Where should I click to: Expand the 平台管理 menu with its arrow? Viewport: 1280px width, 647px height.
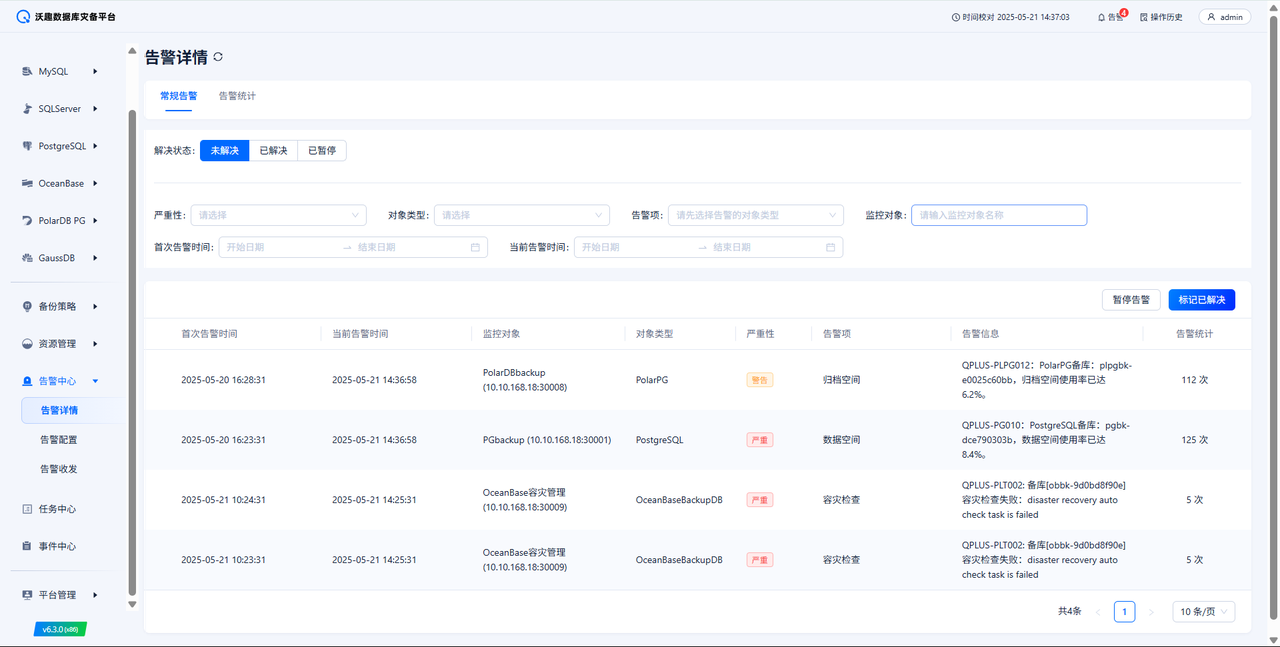[95, 595]
